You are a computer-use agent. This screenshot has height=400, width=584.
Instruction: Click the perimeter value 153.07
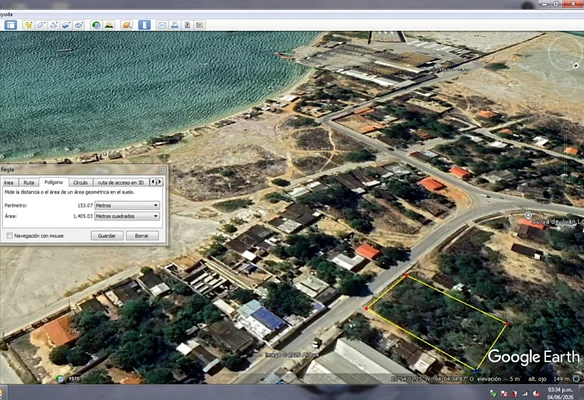85,205
